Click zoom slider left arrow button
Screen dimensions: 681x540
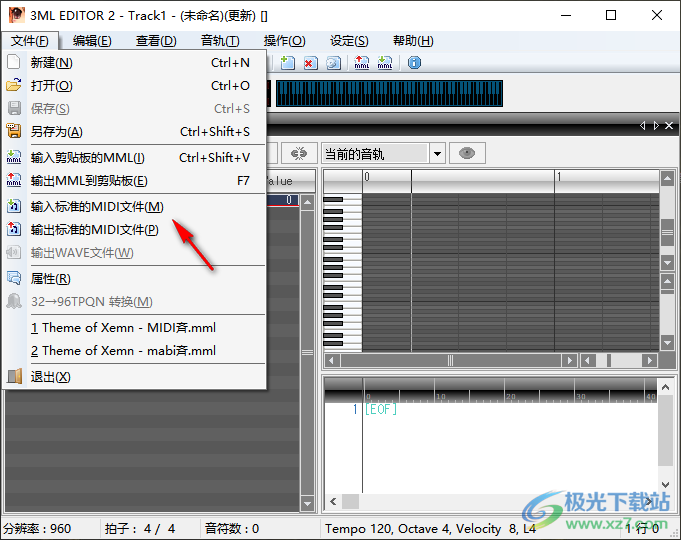(588, 361)
